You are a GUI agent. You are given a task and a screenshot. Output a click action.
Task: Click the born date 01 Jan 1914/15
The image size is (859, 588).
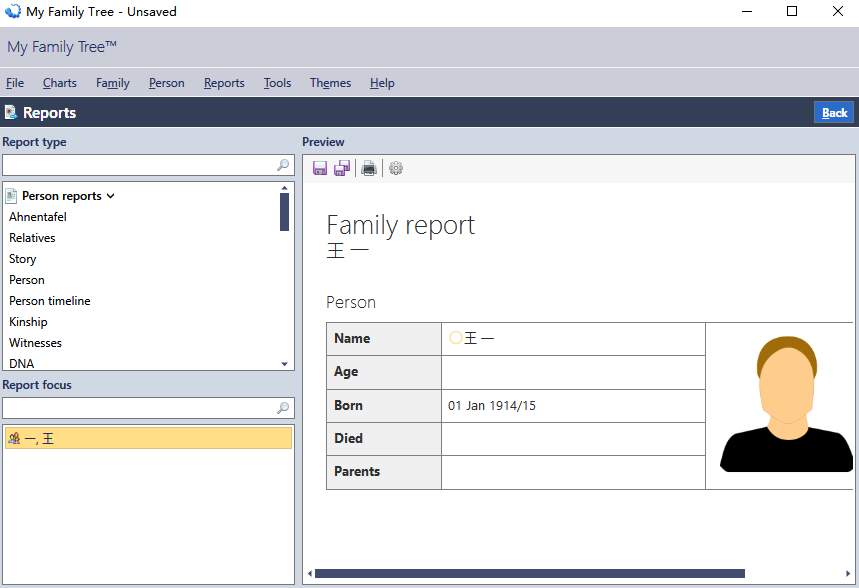tap(492, 406)
